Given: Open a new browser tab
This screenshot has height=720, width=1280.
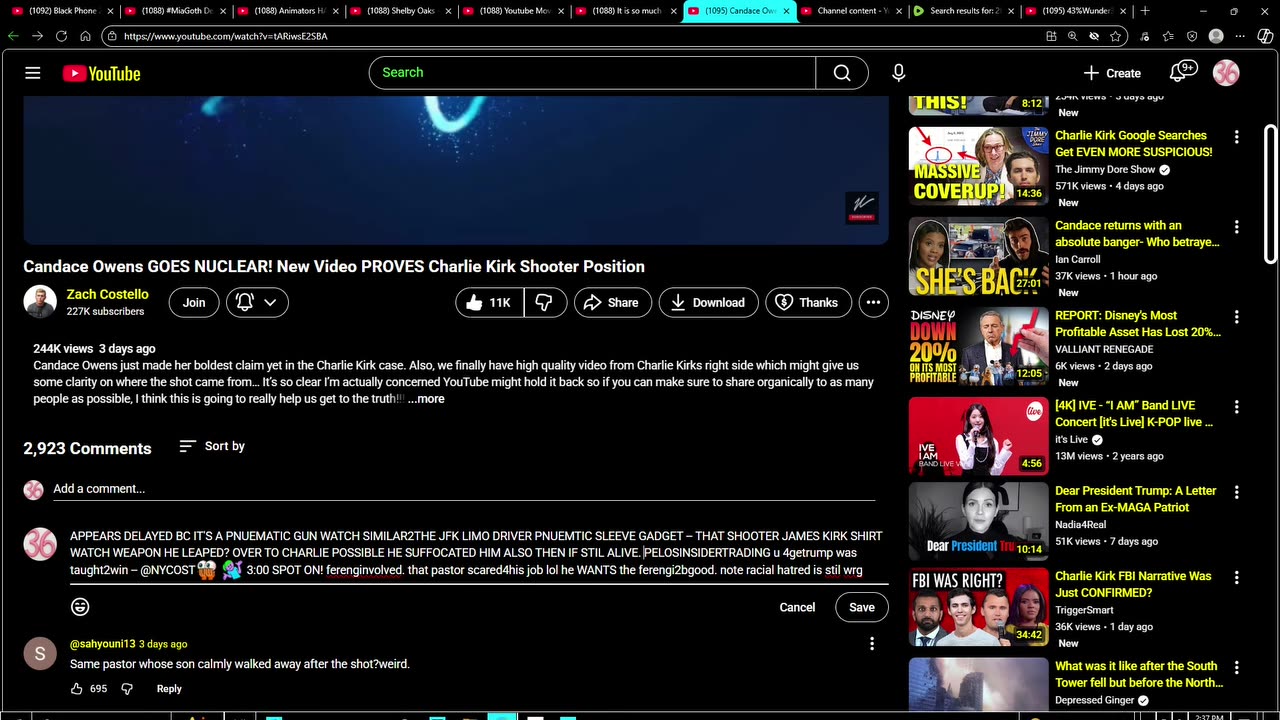Looking at the screenshot, I should point(1145,11).
